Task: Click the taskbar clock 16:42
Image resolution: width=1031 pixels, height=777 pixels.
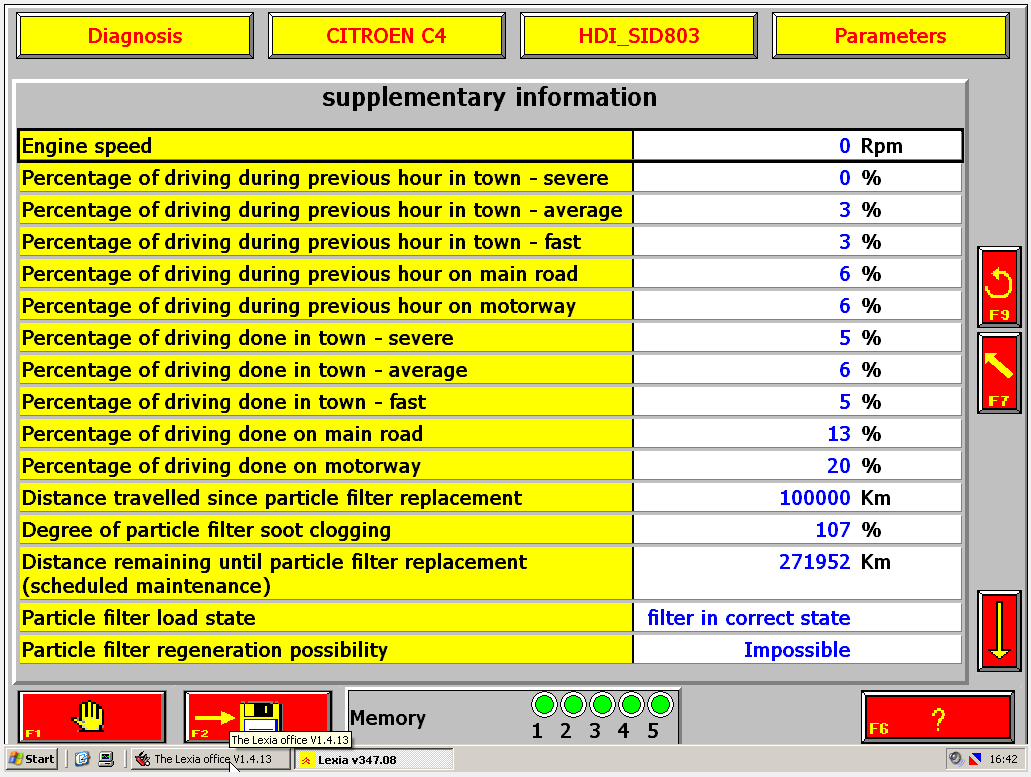Action: 1003,759
